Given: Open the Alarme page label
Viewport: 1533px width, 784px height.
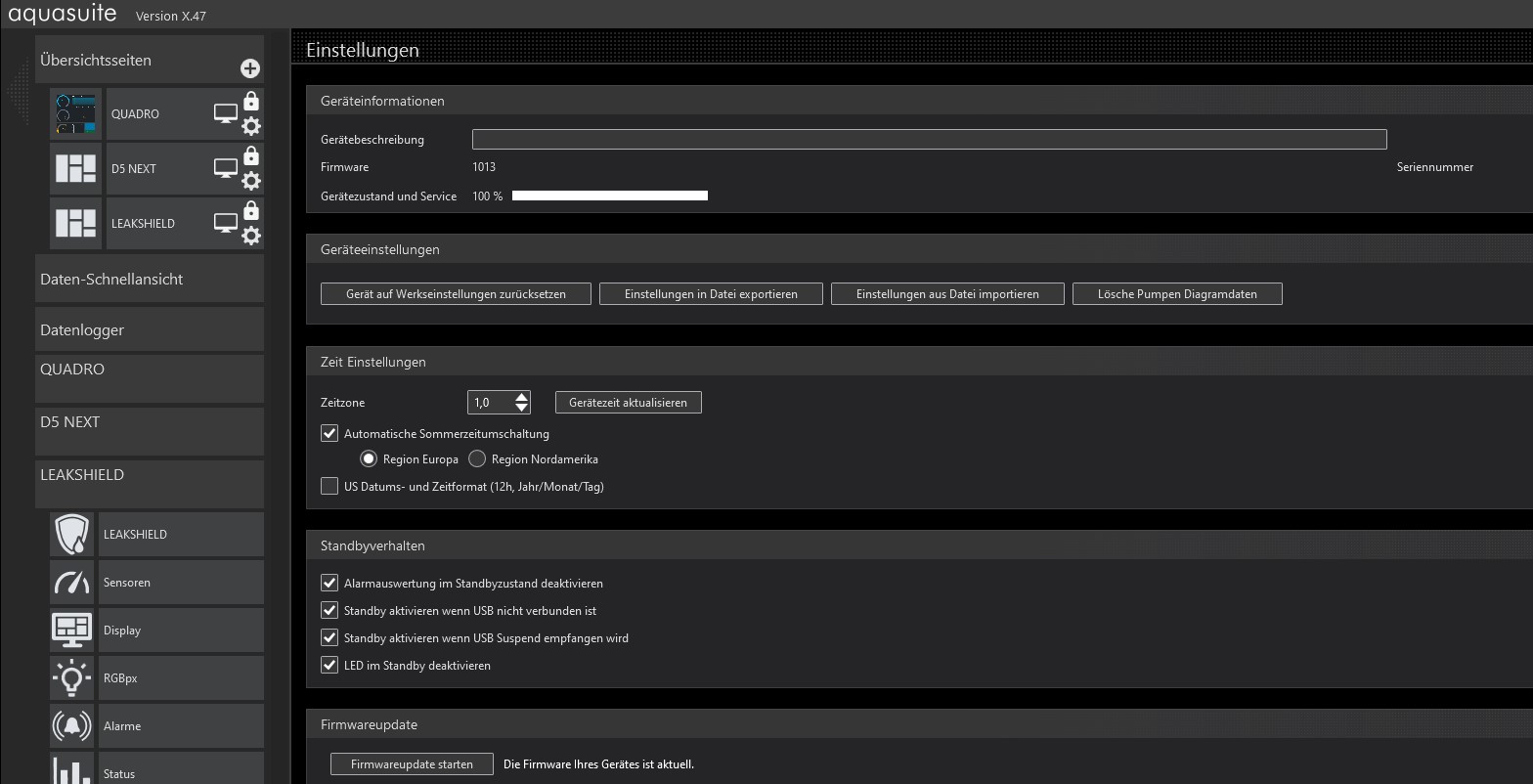Looking at the screenshot, I should coord(122,726).
